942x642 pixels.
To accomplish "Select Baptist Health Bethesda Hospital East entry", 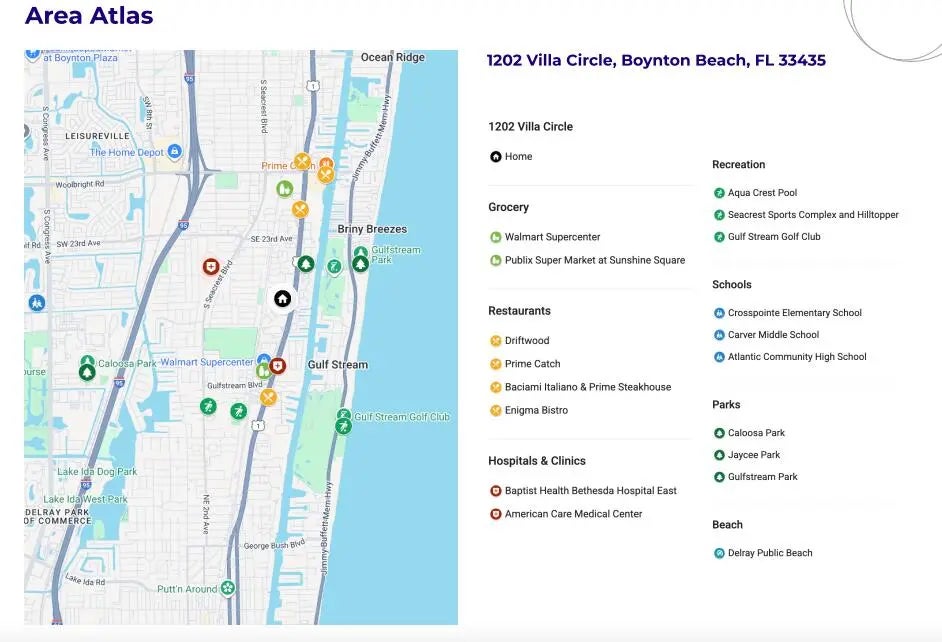I will coord(590,491).
